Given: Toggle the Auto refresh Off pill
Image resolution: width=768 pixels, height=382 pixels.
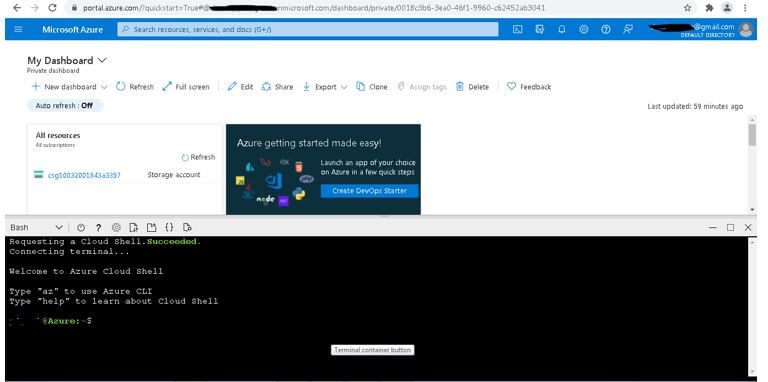Looking at the screenshot, I should tap(65, 105).
